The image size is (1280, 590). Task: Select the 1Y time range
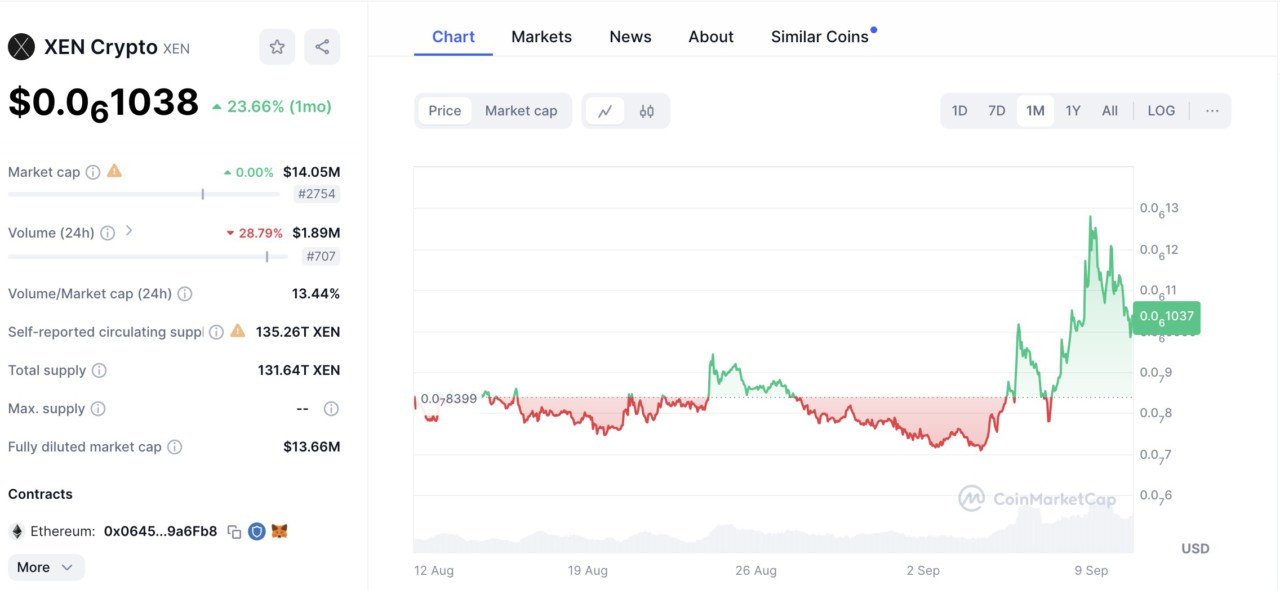click(1072, 110)
